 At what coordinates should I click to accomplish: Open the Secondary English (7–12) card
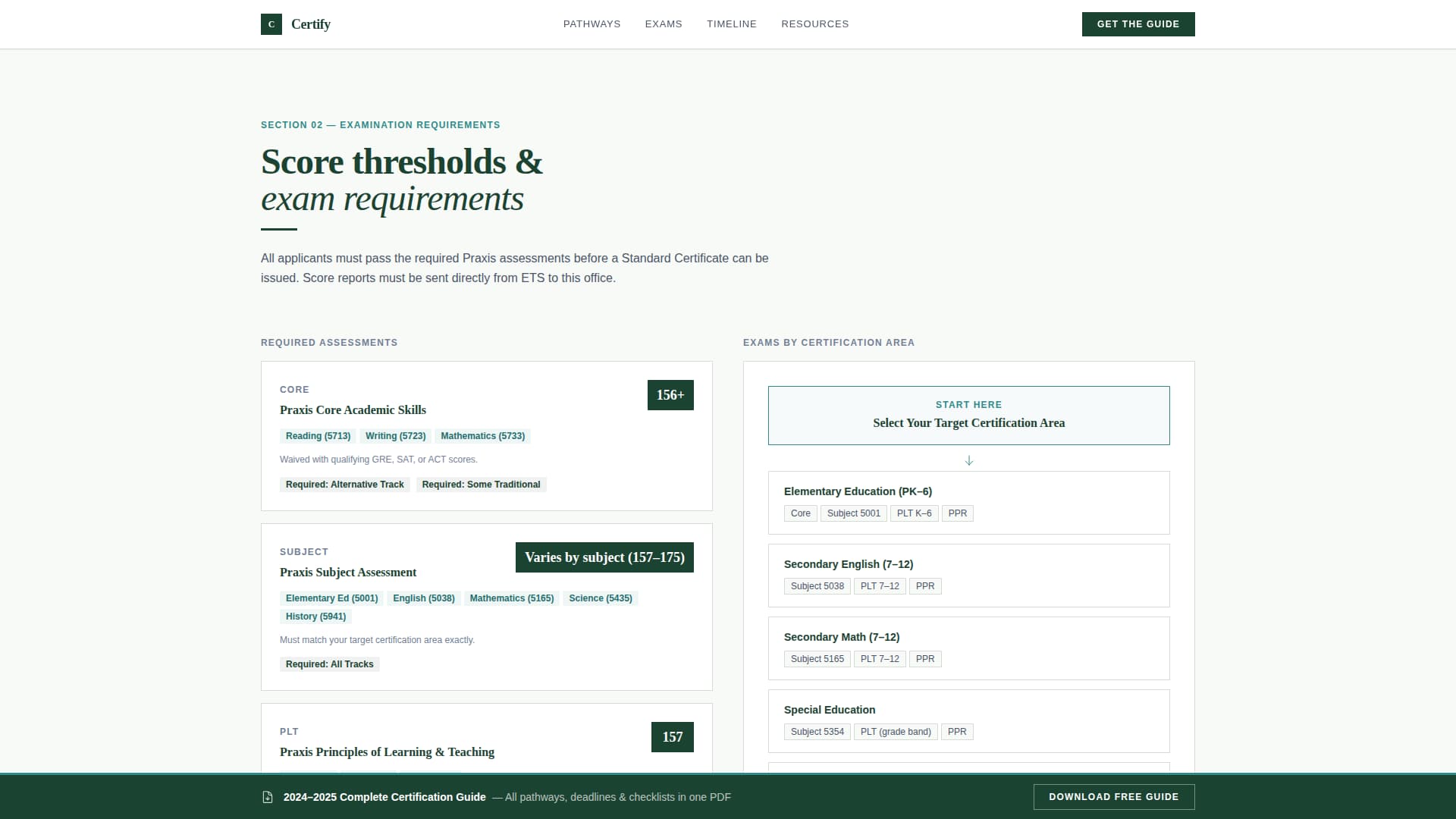click(969, 576)
